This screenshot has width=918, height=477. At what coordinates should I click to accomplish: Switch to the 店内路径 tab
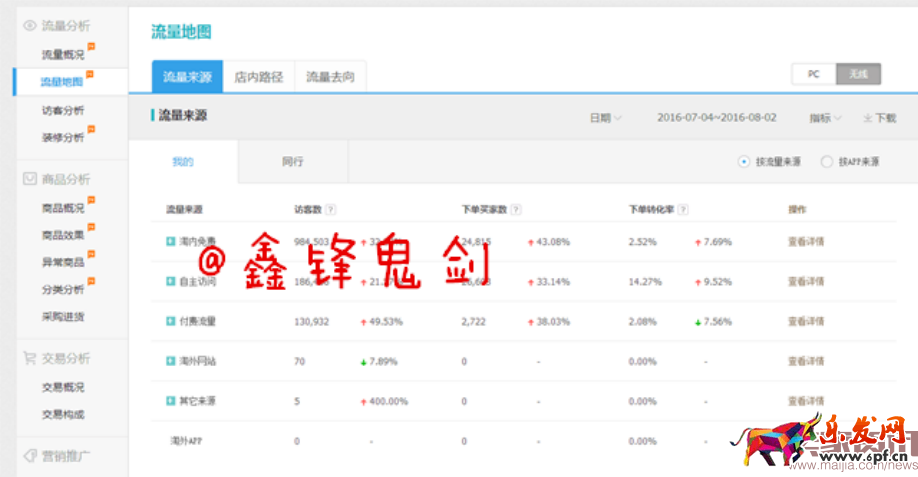259,77
